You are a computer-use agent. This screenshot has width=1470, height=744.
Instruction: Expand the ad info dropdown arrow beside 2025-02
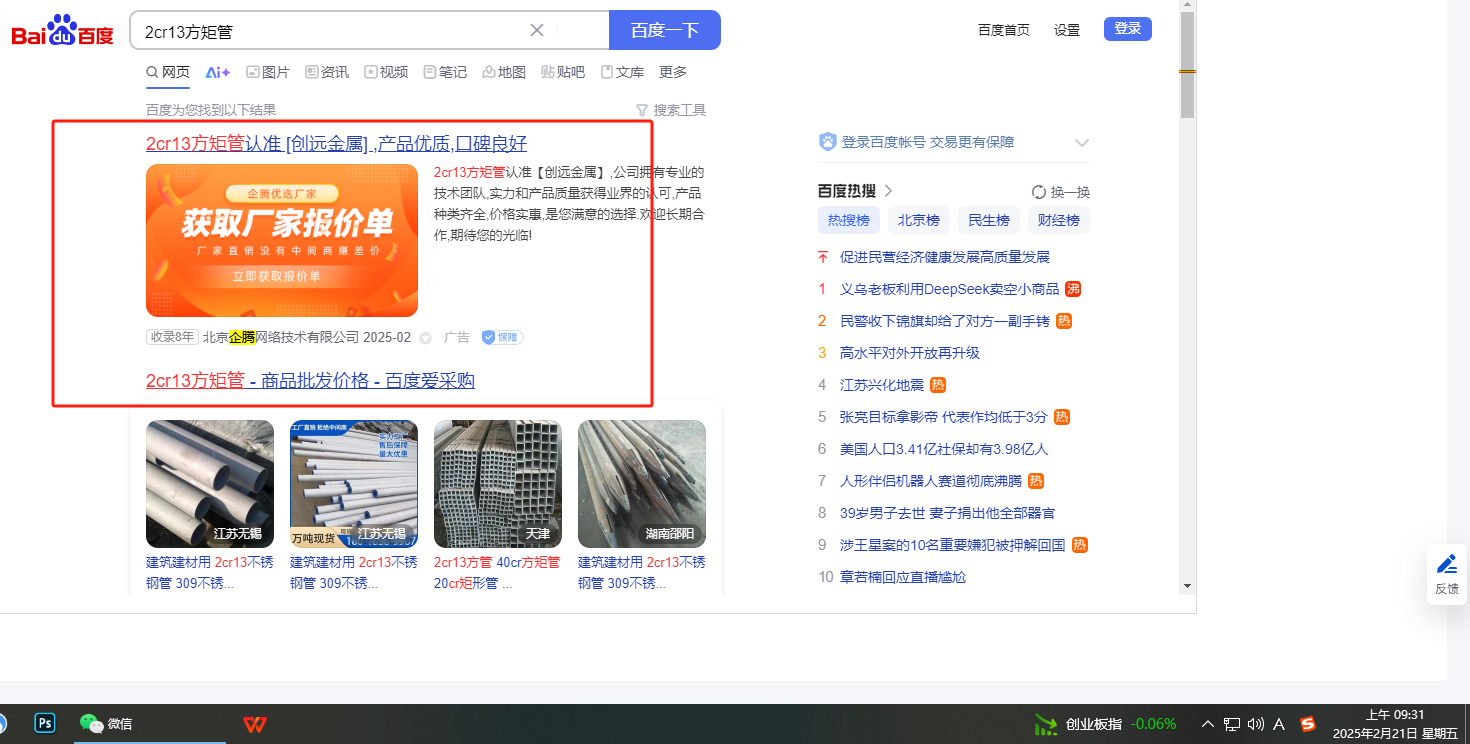425,338
